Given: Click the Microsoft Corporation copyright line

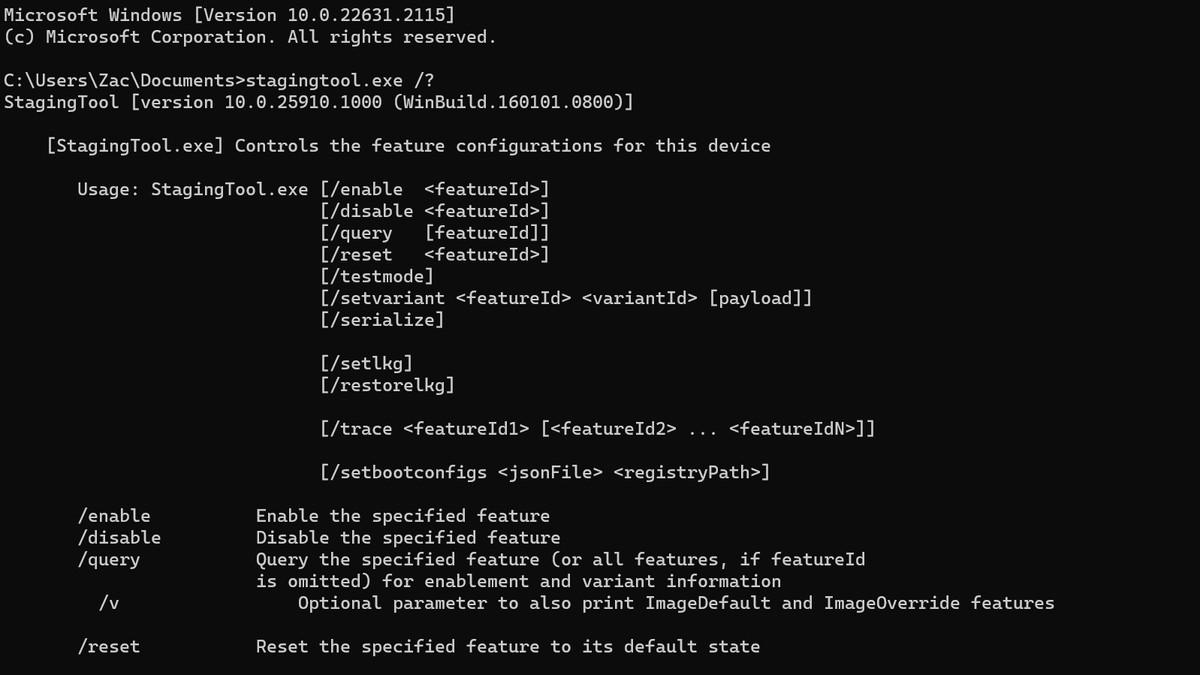Looking at the screenshot, I should [250, 37].
